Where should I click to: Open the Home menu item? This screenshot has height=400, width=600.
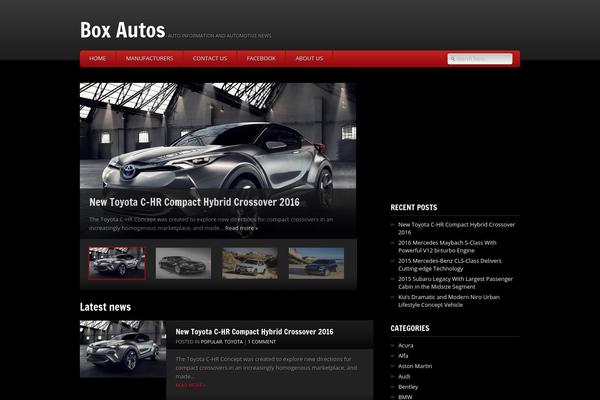tap(98, 59)
